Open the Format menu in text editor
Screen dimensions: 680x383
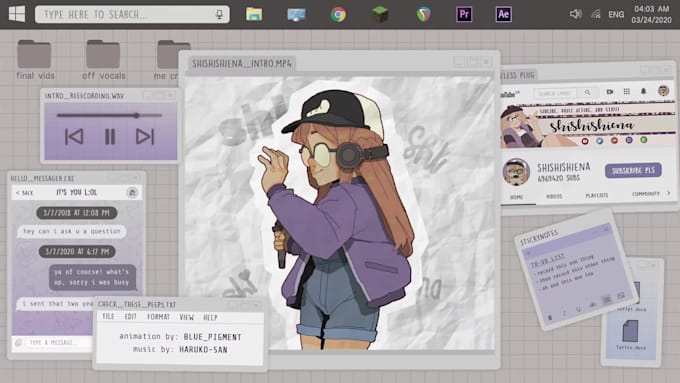[158, 317]
